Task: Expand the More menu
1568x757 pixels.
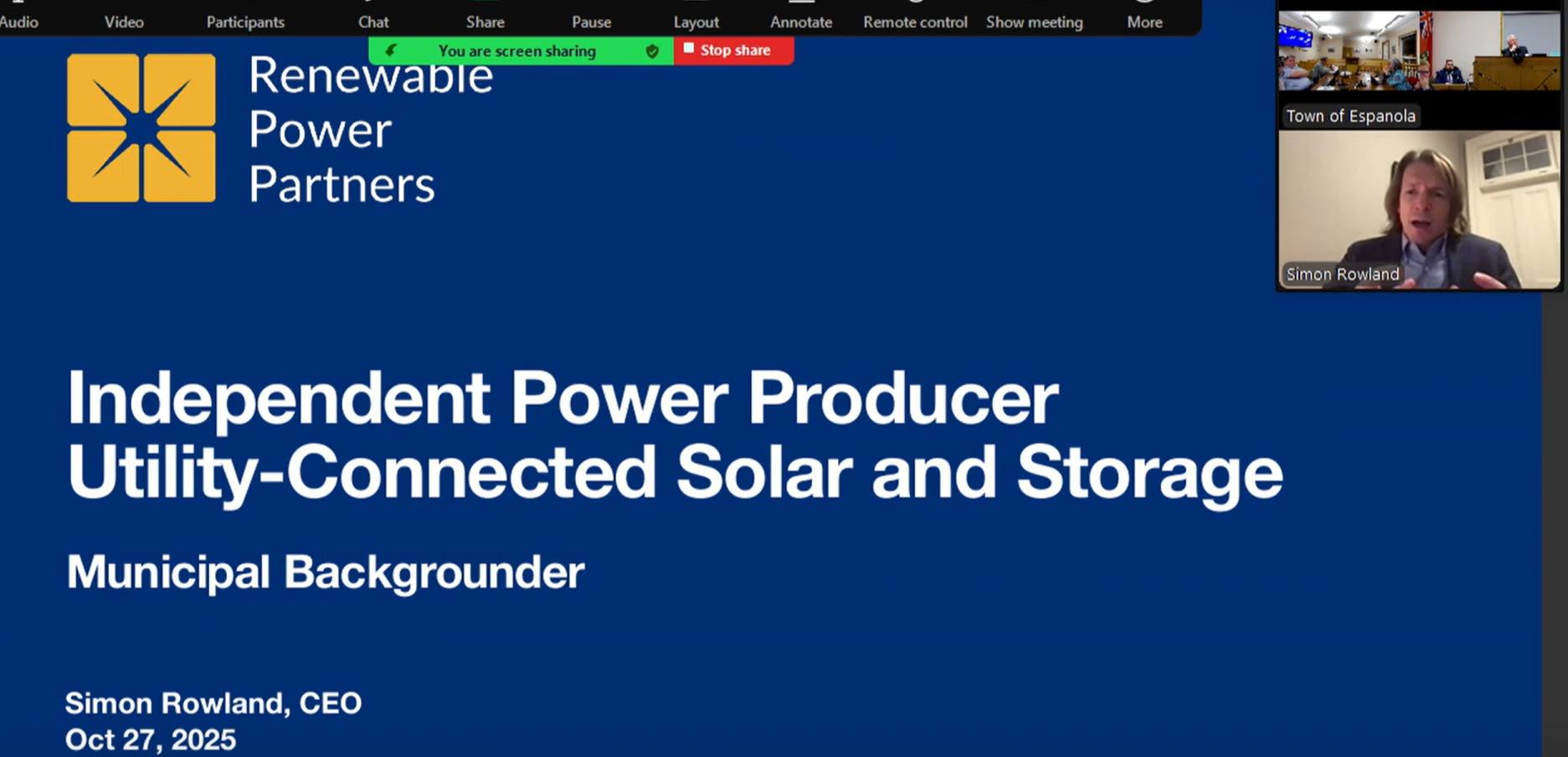Action: (x=1144, y=21)
